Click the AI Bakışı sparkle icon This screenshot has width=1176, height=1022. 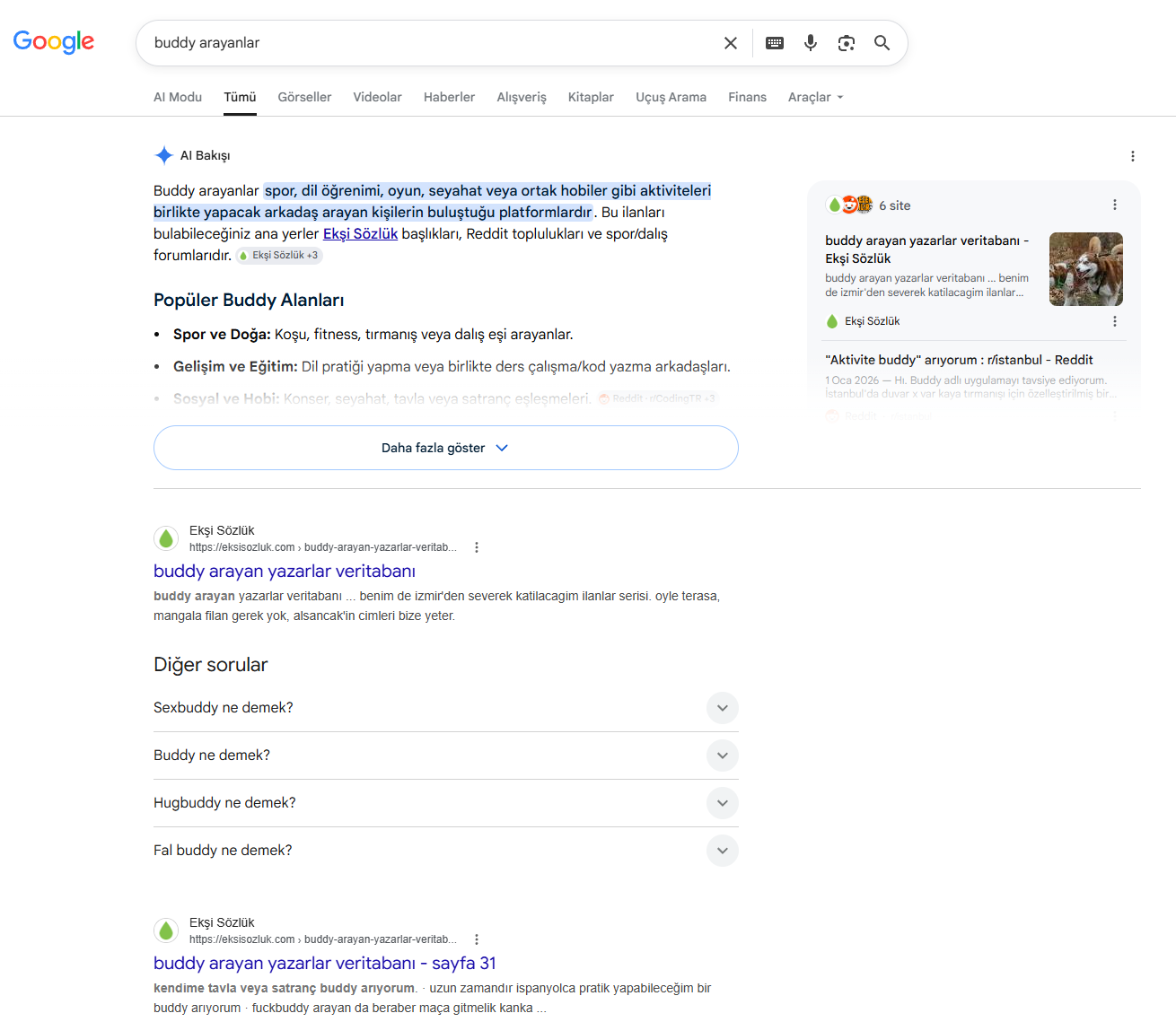pyautogui.click(x=163, y=155)
